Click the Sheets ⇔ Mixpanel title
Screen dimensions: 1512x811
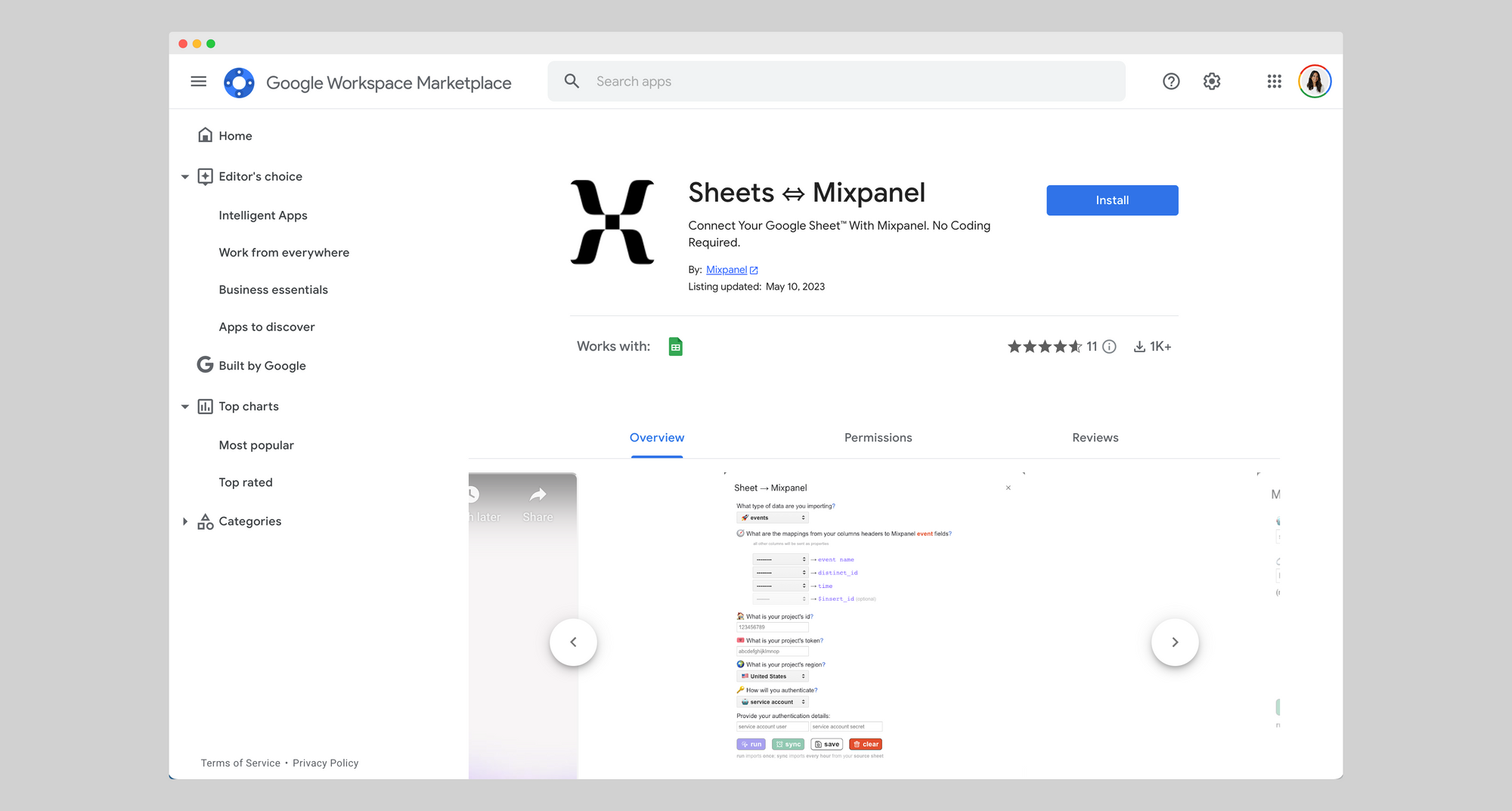806,193
